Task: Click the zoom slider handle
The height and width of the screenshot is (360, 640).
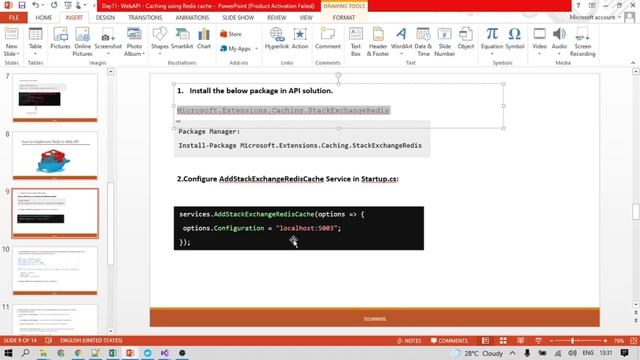Action: [573, 340]
